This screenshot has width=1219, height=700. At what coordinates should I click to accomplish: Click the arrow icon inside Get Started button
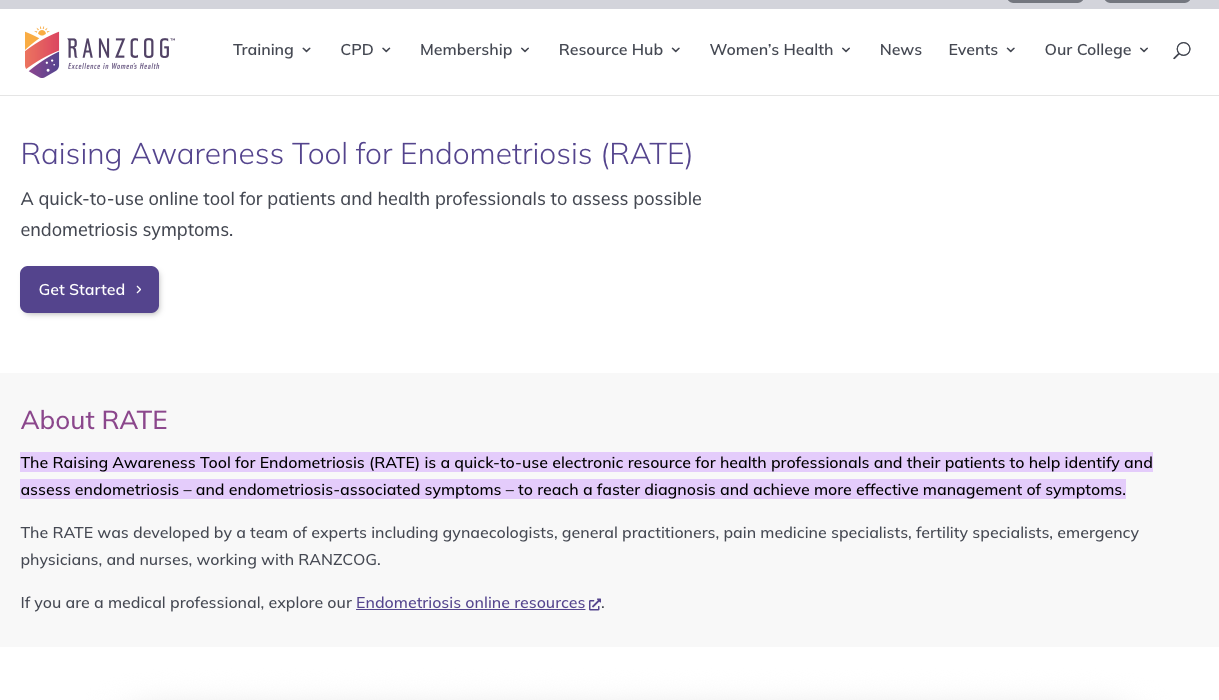pyautogui.click(x=137, y=289)
